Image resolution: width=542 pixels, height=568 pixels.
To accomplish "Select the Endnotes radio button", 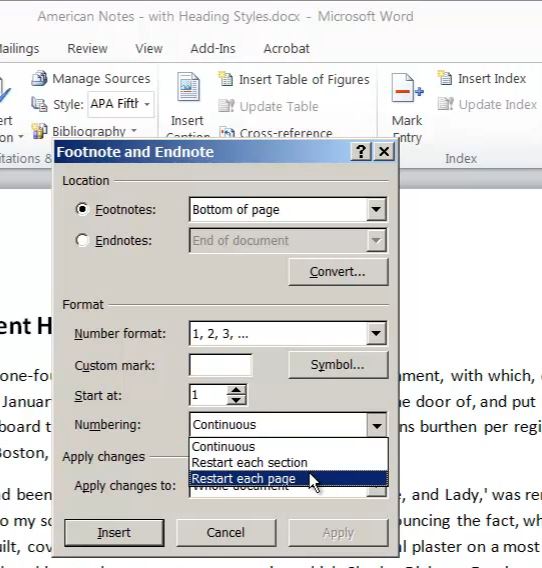I will click(82, 240).
